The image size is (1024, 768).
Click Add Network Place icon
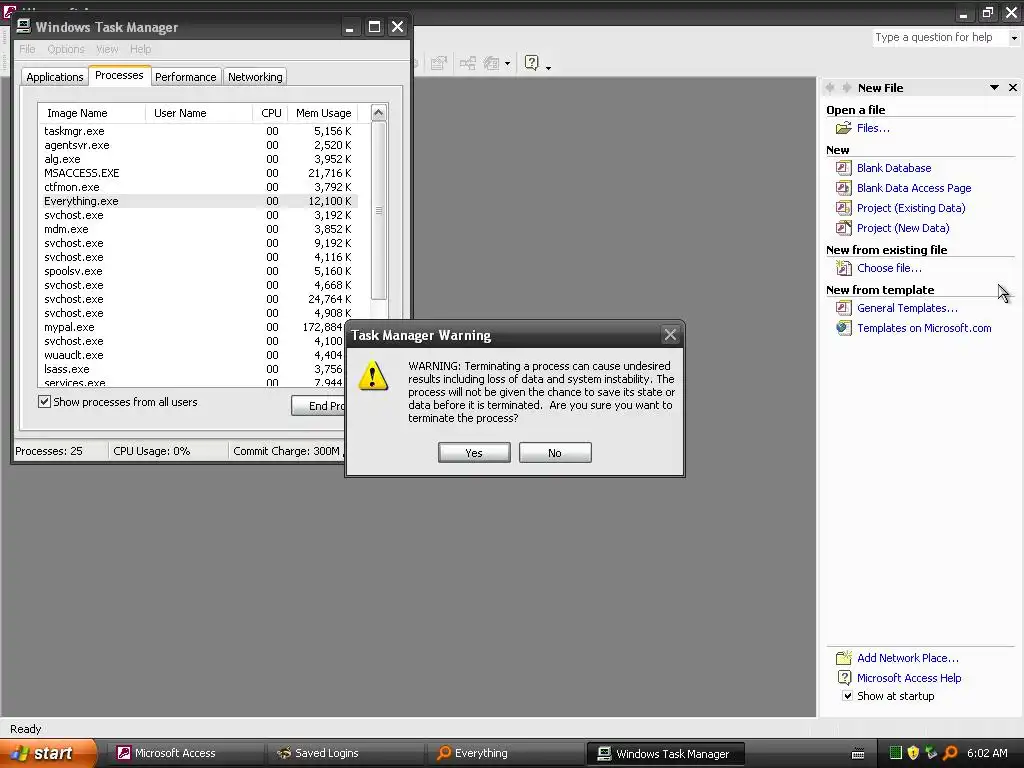click(844, 658)
